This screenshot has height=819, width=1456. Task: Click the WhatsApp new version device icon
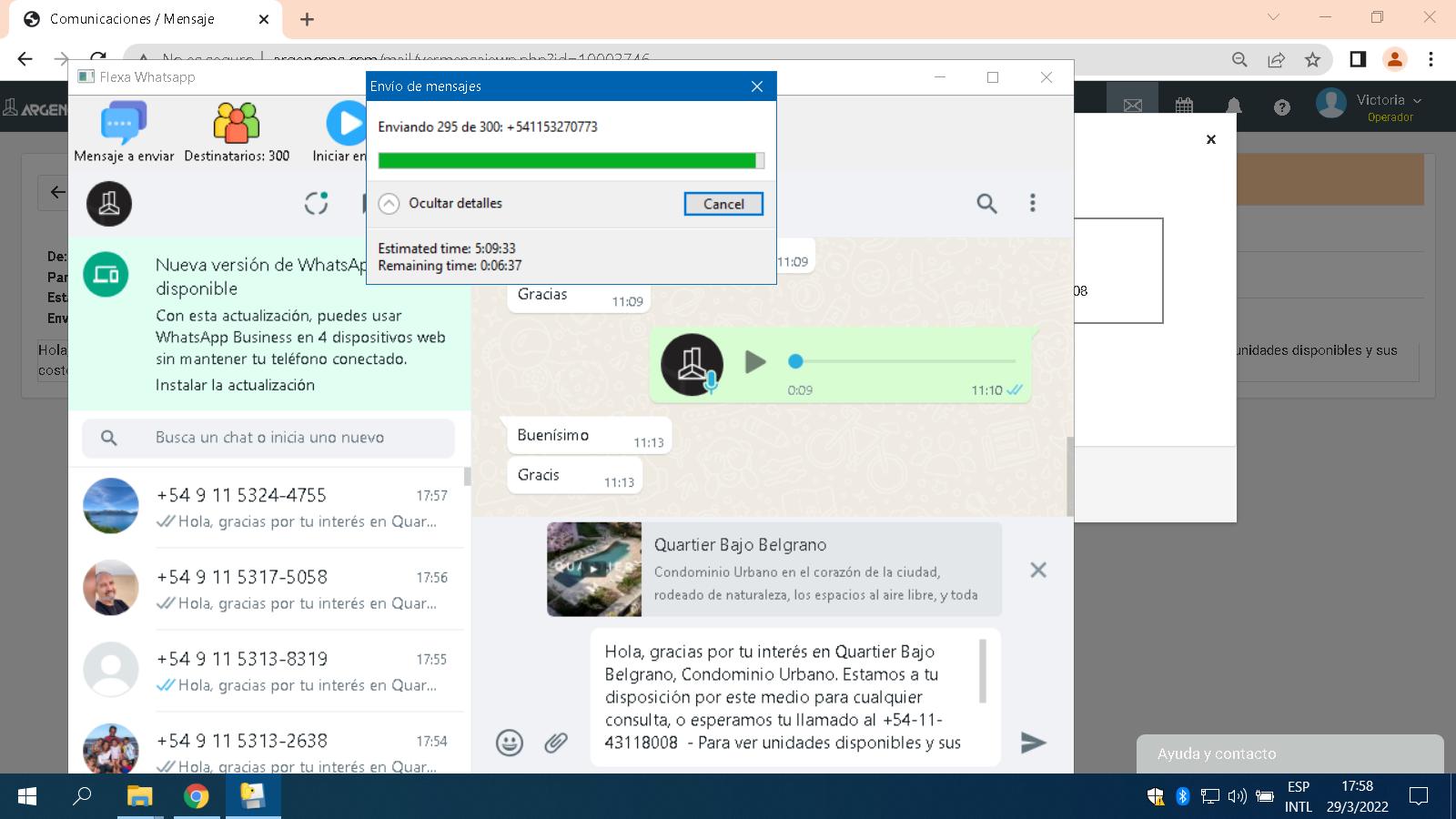point(106,274)
